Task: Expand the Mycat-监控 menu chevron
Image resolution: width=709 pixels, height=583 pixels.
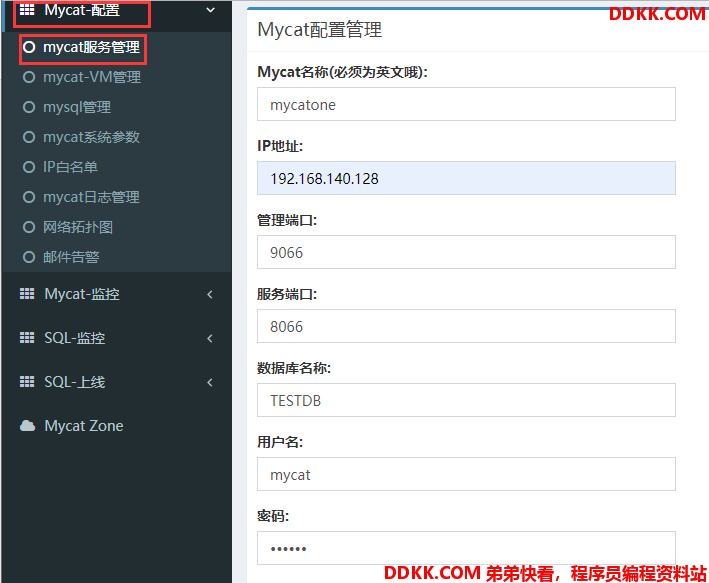Action: tap(210, 294)
